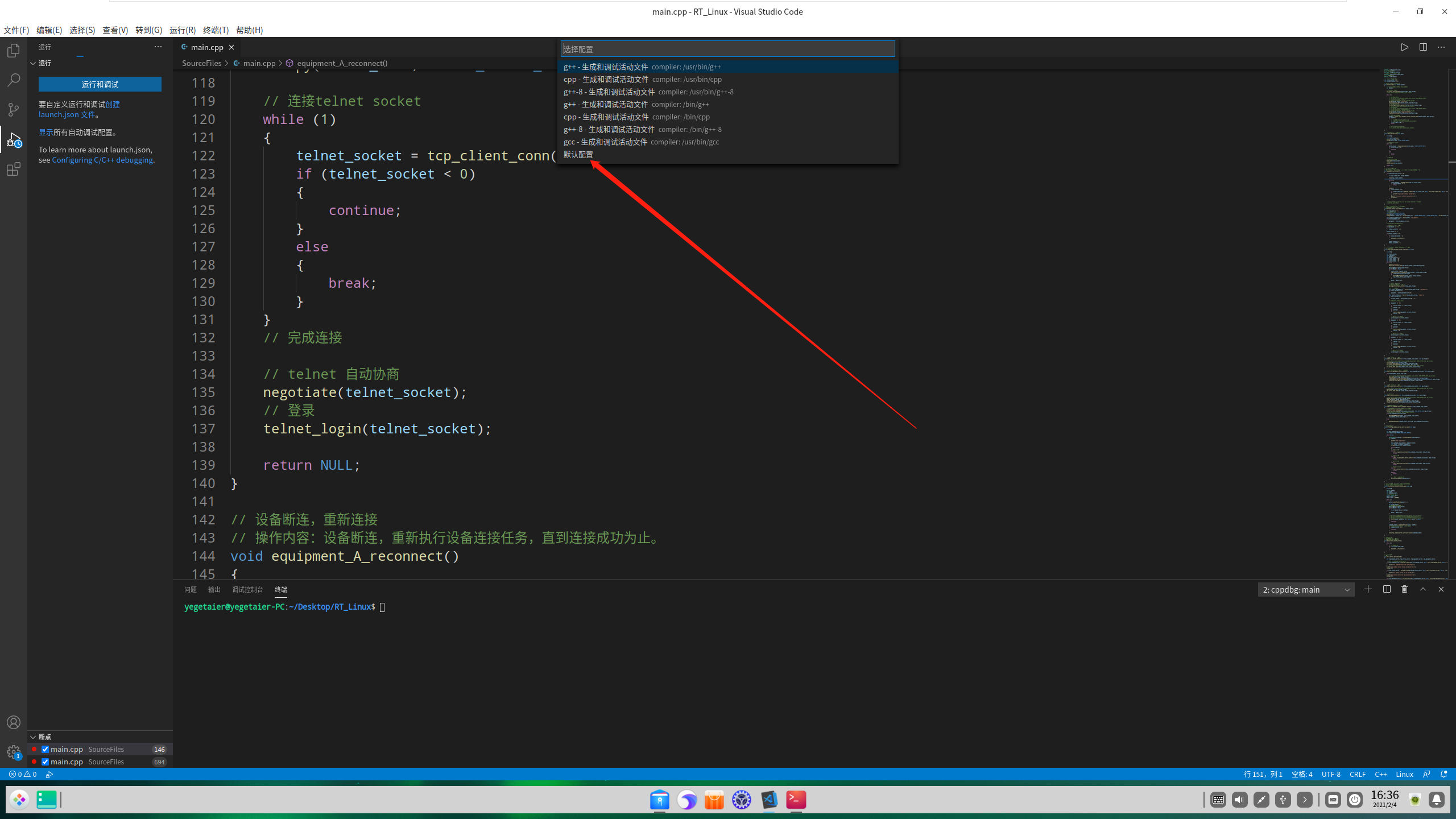Open the Configuring C/C++ debugging link
The image size is (1456, 819).
[x=102, y=160]
